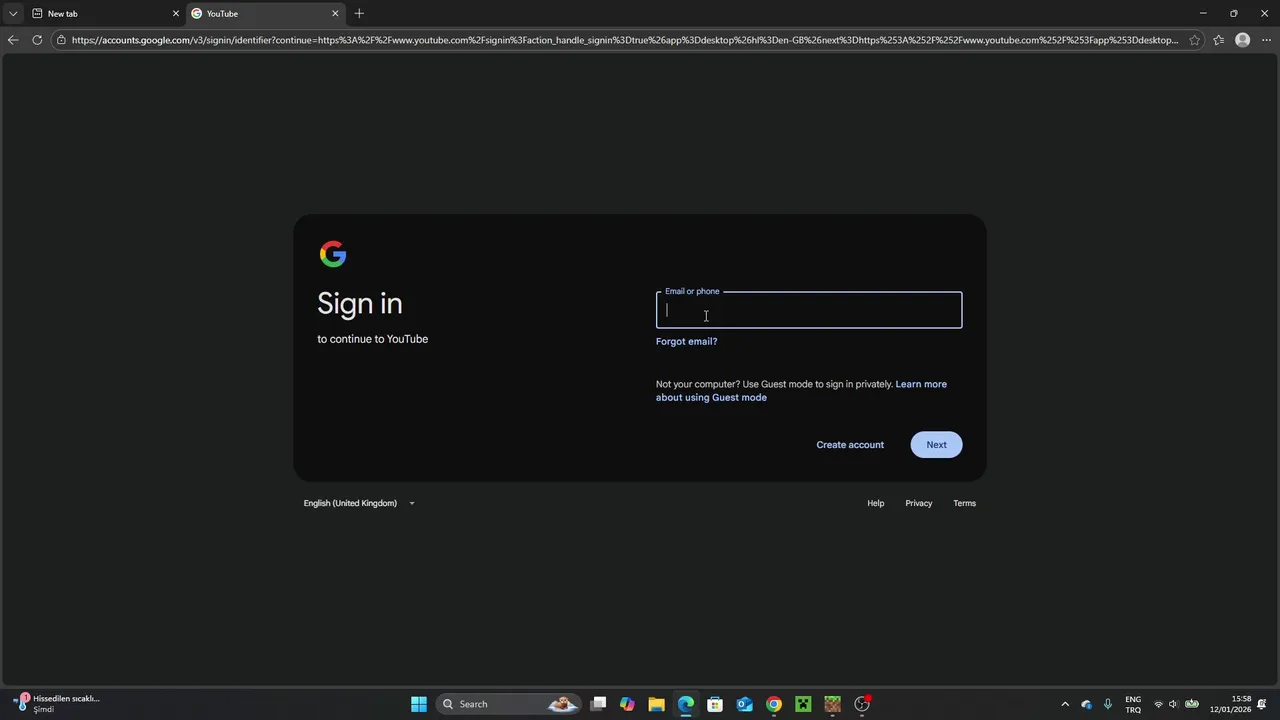Click the microphone tray icon

click(1108, 704)
